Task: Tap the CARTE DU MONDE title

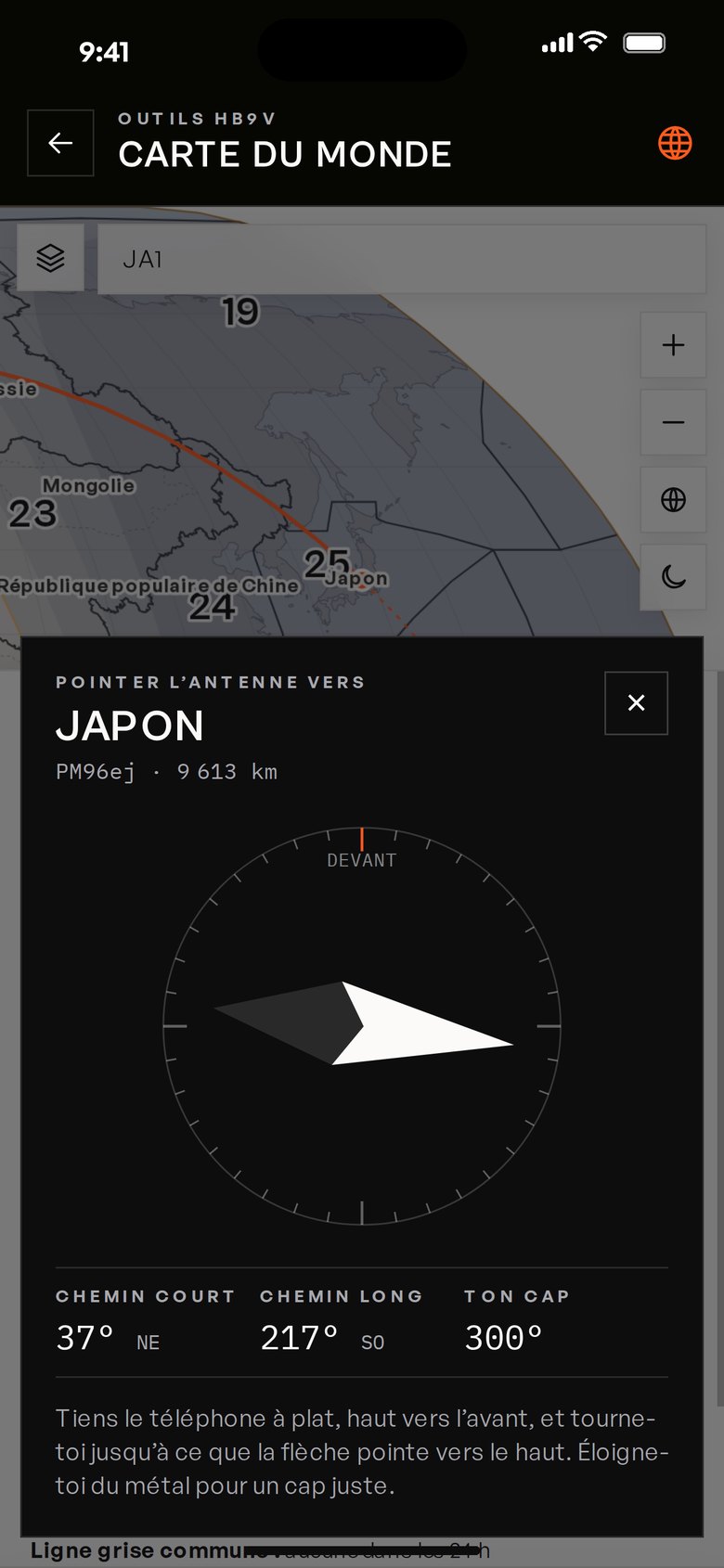Action: point(285,154)
